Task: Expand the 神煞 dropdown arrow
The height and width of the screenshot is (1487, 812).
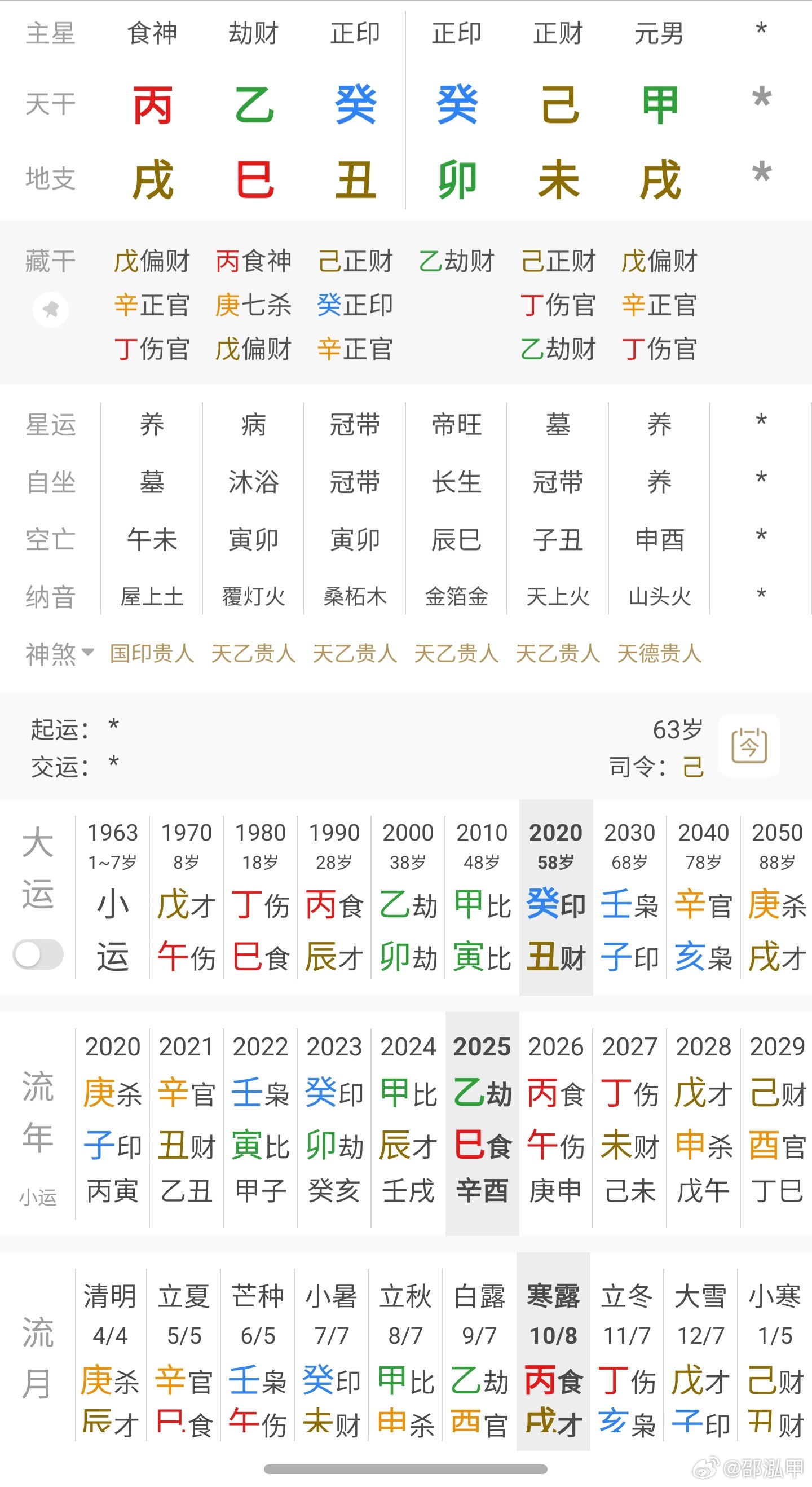Action: [89, 652]
